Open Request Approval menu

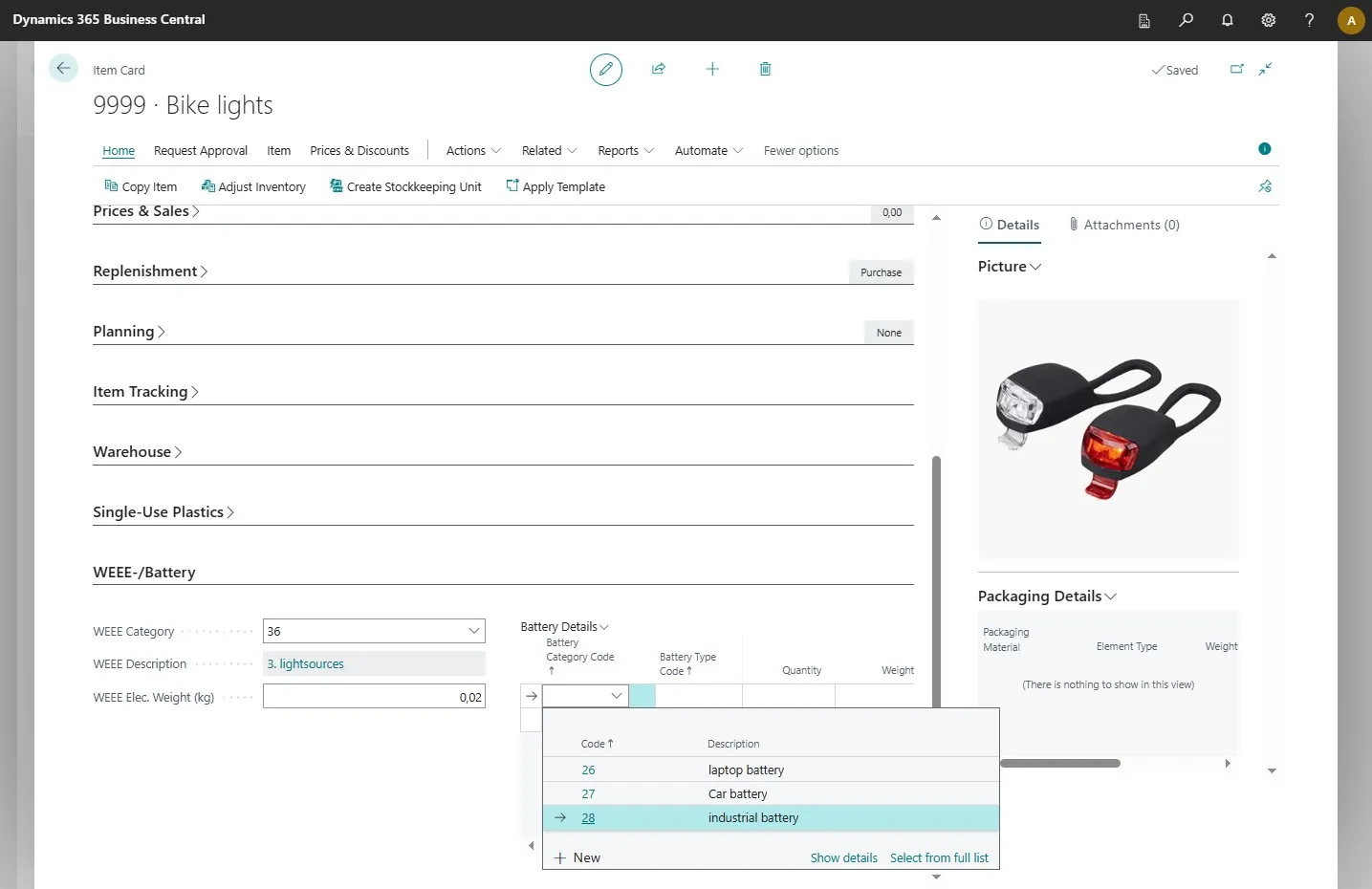click(x=201, y=151)
